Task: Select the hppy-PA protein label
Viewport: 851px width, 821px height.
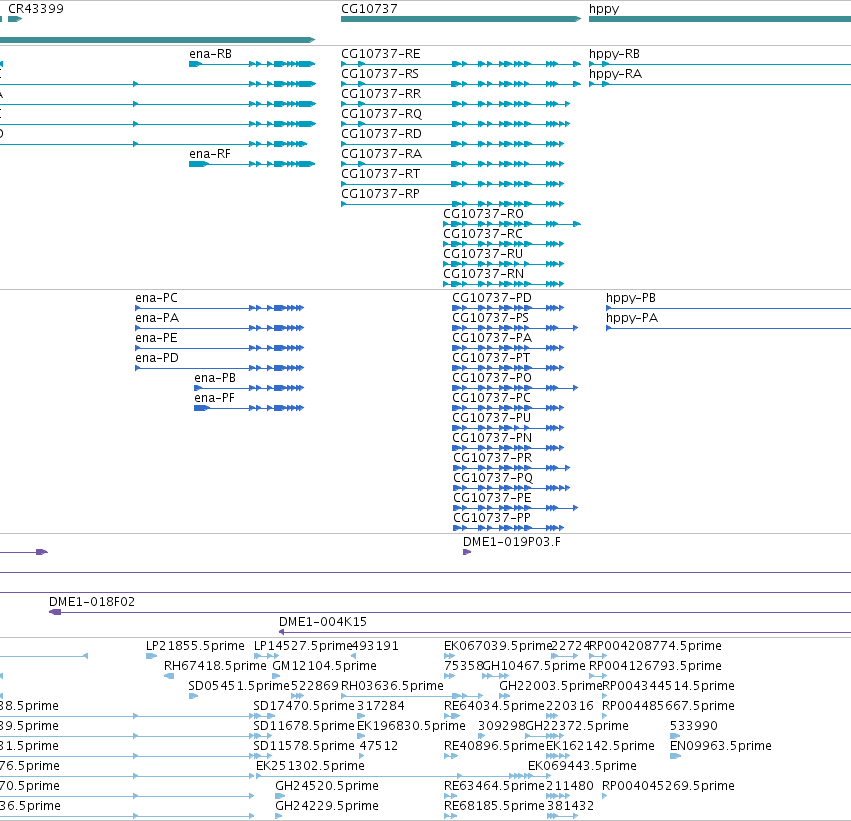Action: (x=632, y=319)
